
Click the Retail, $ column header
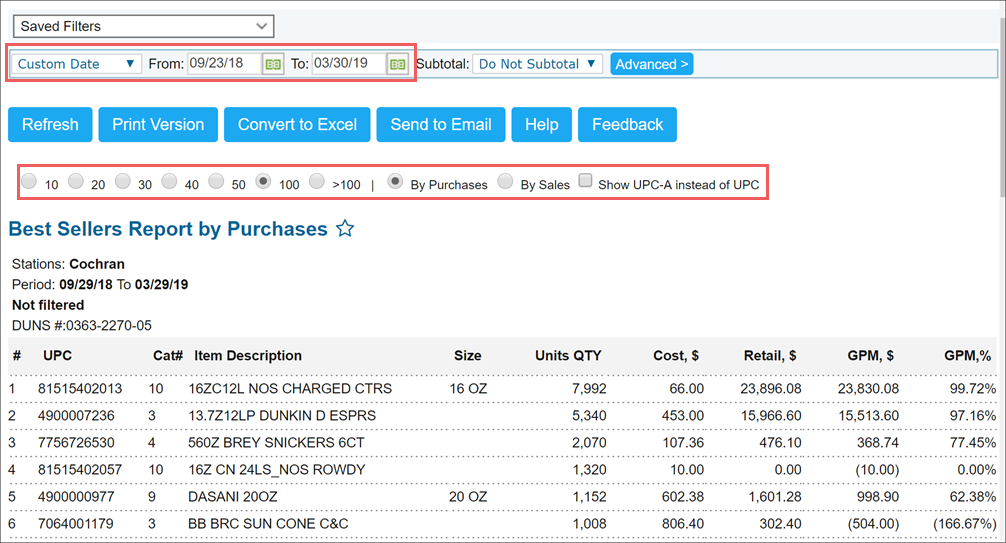point(770,356)
